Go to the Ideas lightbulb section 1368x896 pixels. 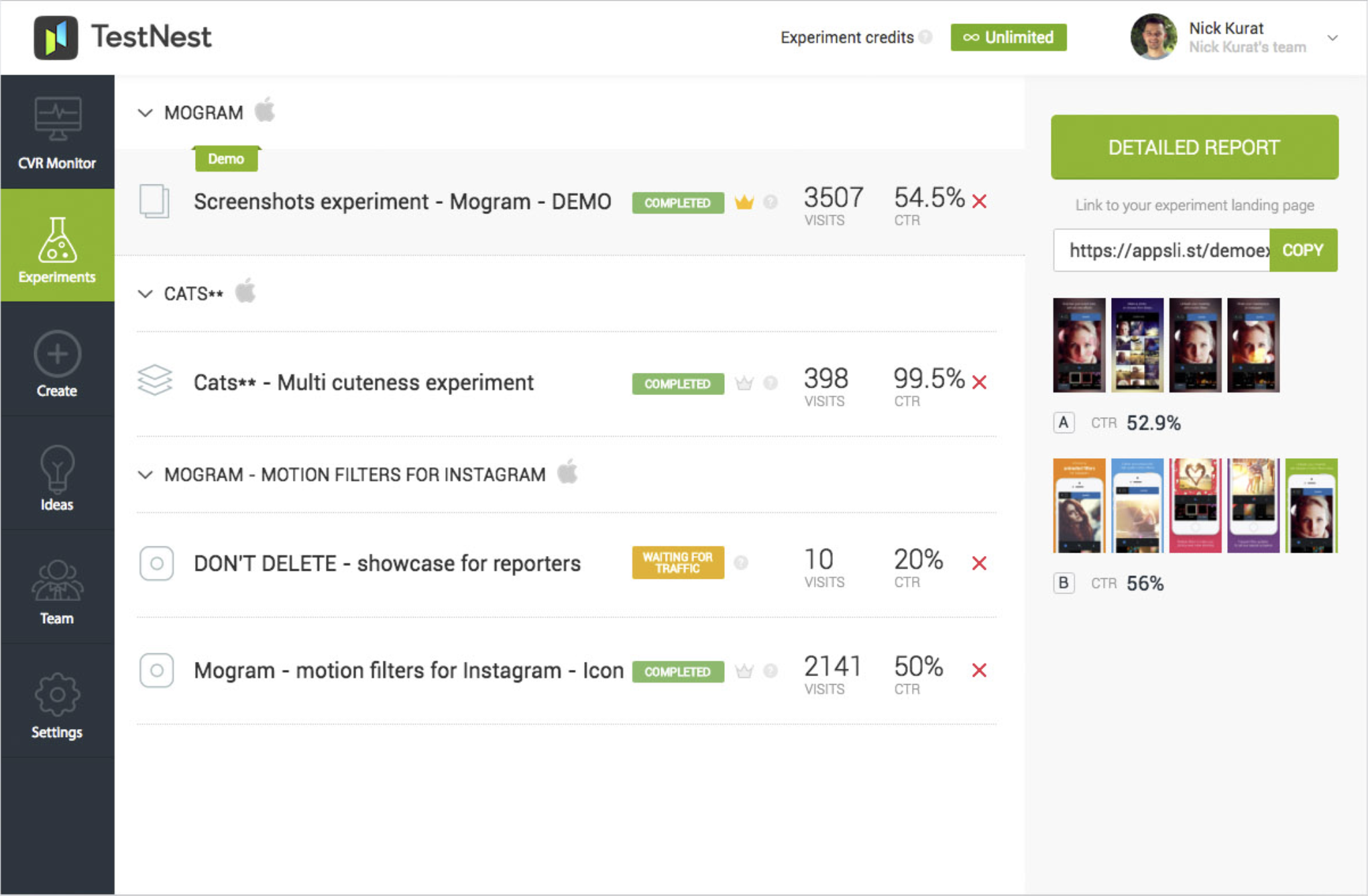pyautogui.click(x=57, y=478)
